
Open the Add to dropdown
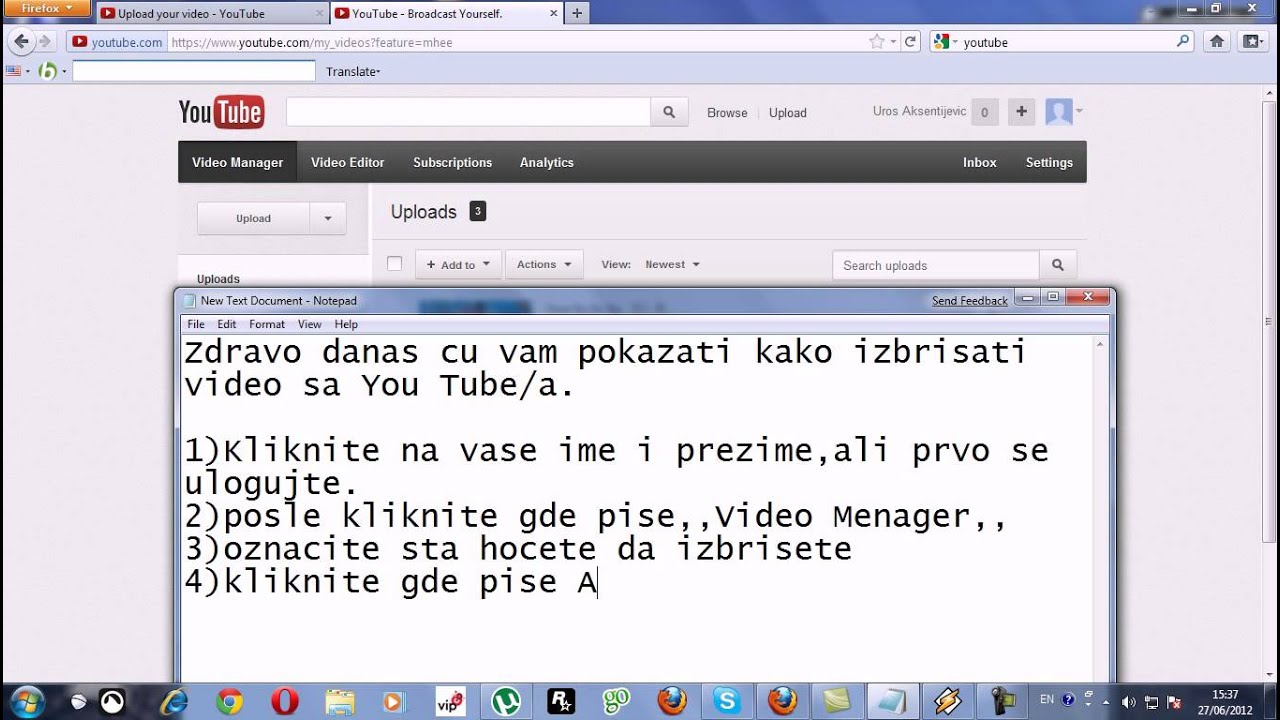tap(458, 265)
